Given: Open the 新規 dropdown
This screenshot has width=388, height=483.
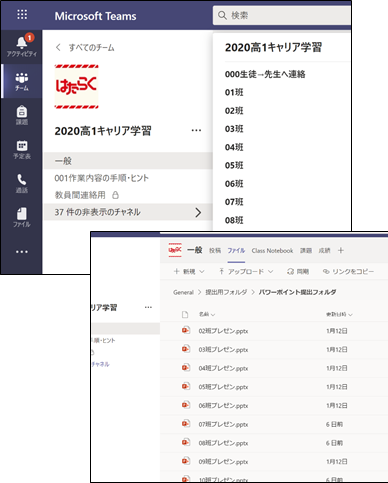Looking at the screenshot, I should [189, 272].
